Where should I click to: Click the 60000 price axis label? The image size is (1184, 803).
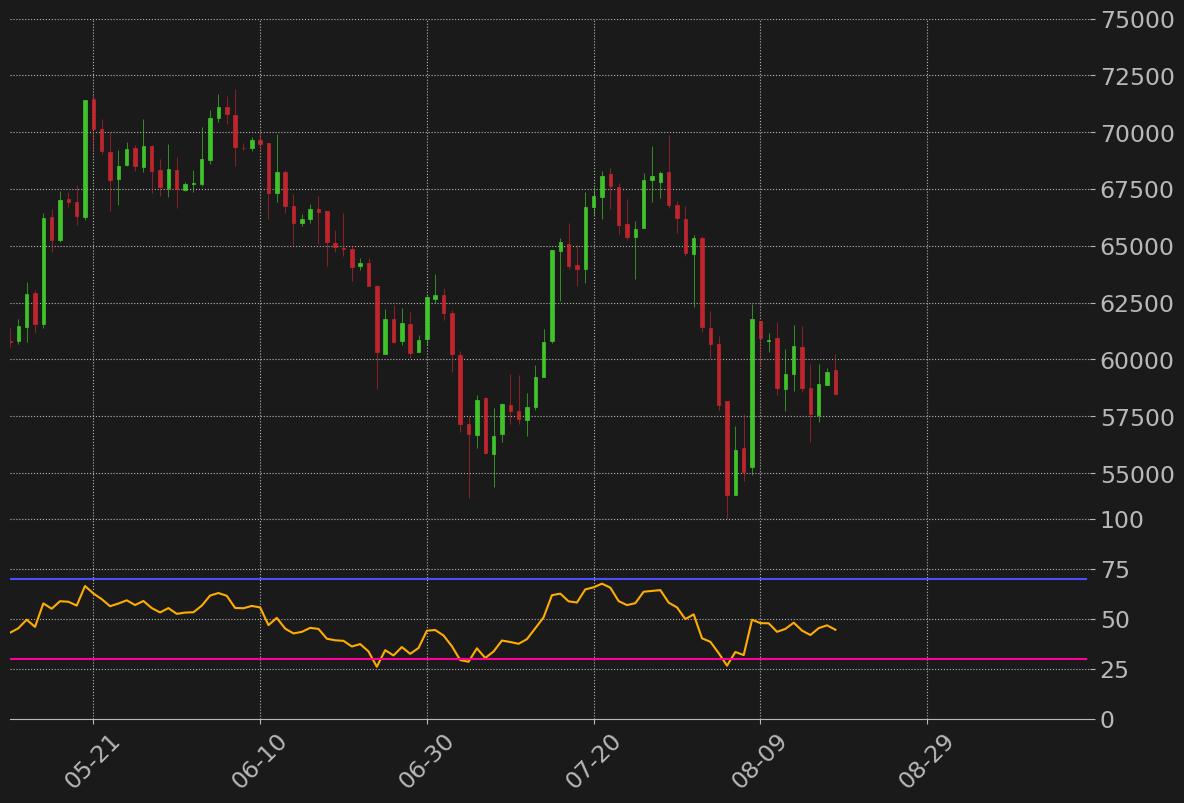[1137, 360]
